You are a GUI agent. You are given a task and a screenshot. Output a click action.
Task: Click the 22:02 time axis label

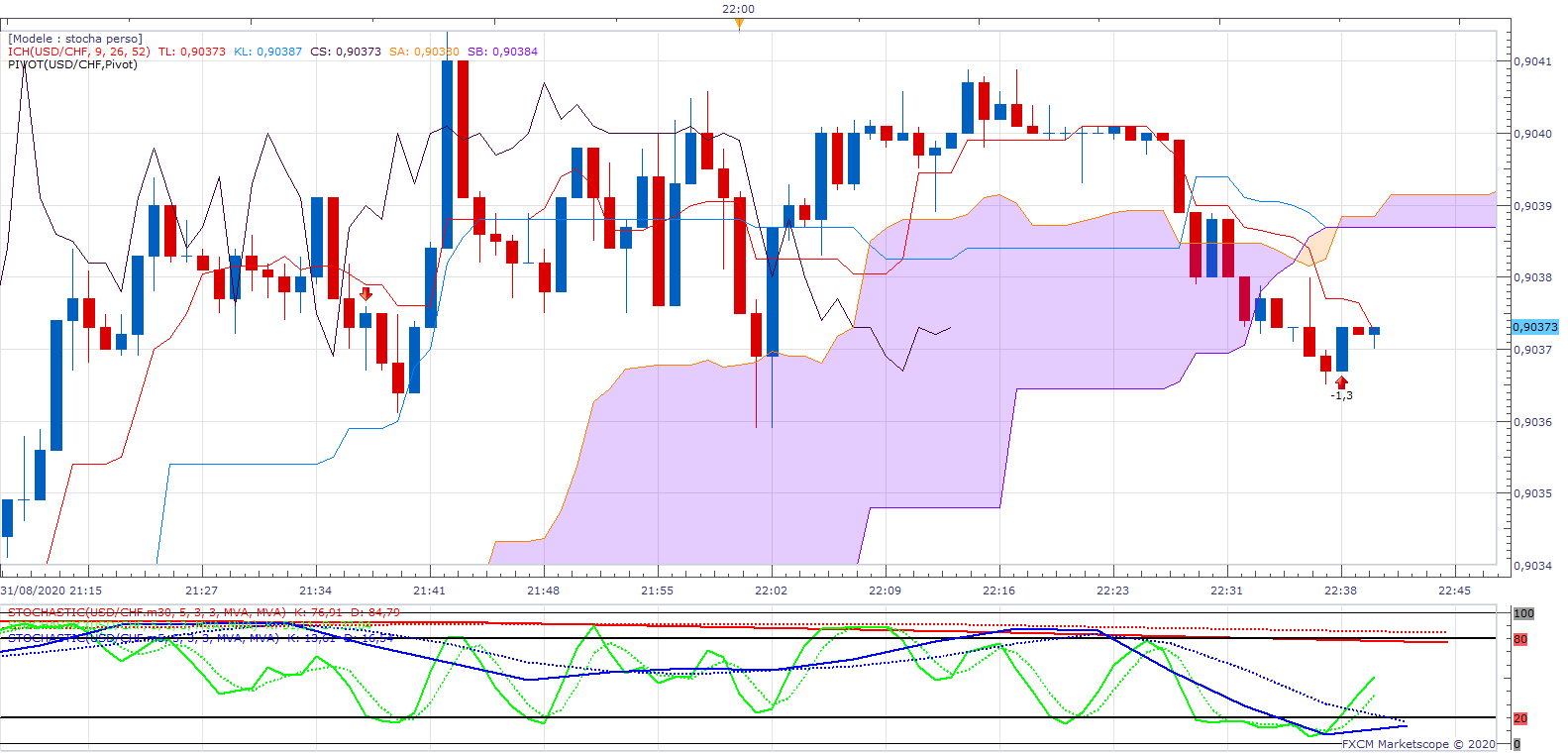(x=771, y=591)
